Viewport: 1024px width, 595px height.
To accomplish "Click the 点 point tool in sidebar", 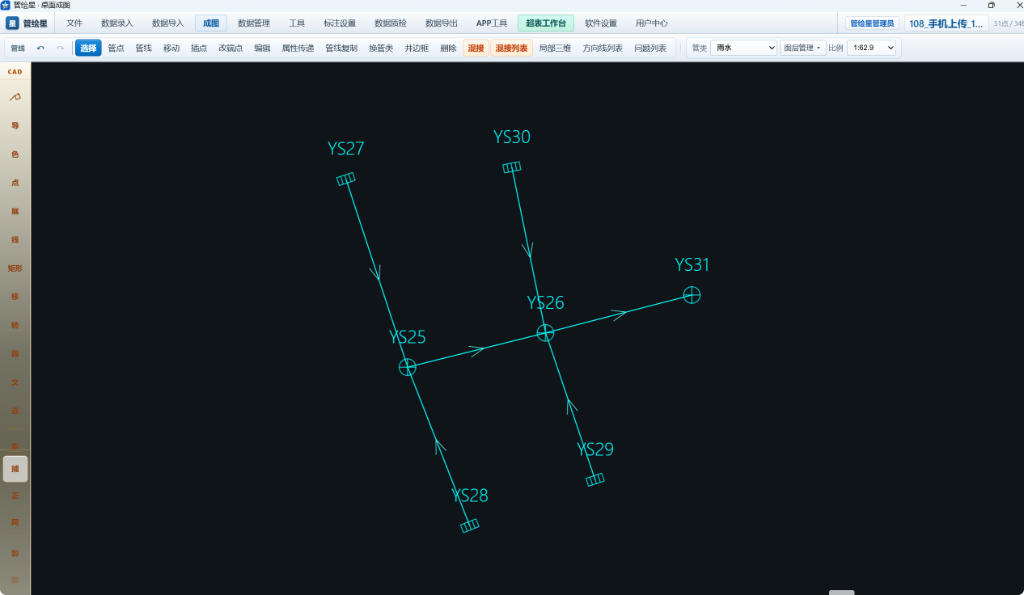I will [15, 183].
